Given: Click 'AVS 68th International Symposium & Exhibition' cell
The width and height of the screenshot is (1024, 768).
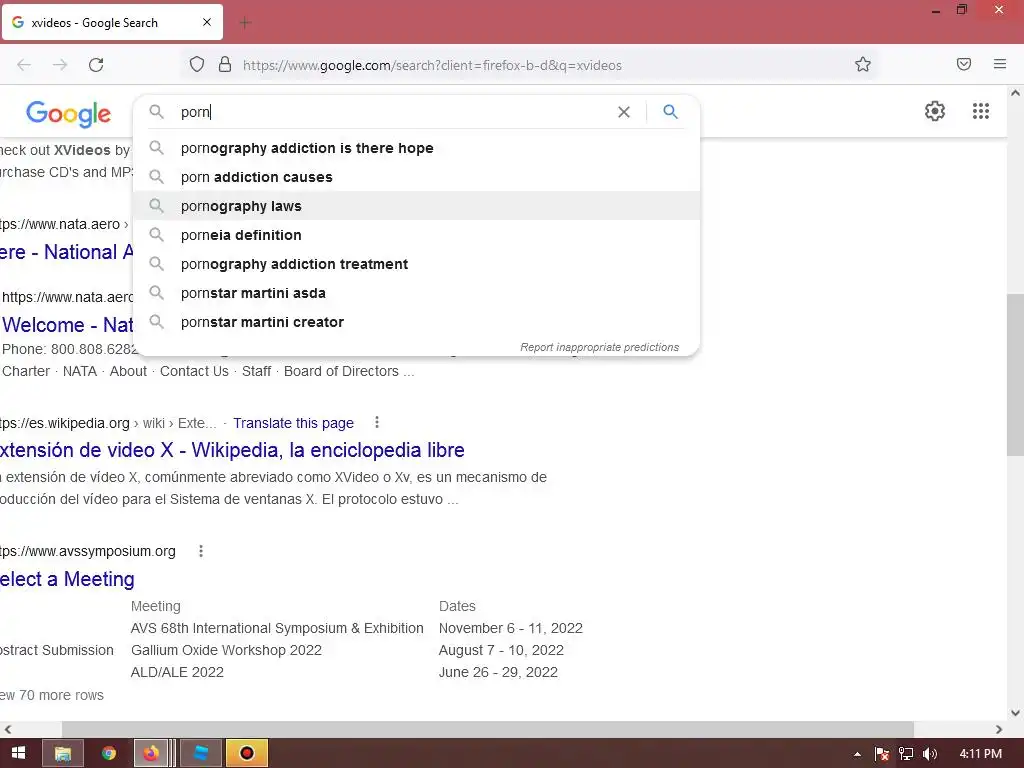Looking at the screenshot, I should (x=277, y=628).
